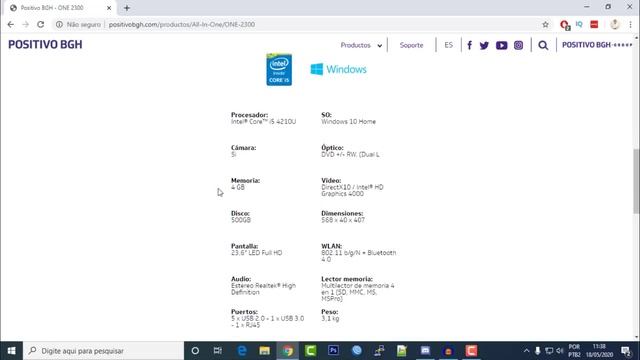Open the Instagram icon link

click(x=518, y=45)
